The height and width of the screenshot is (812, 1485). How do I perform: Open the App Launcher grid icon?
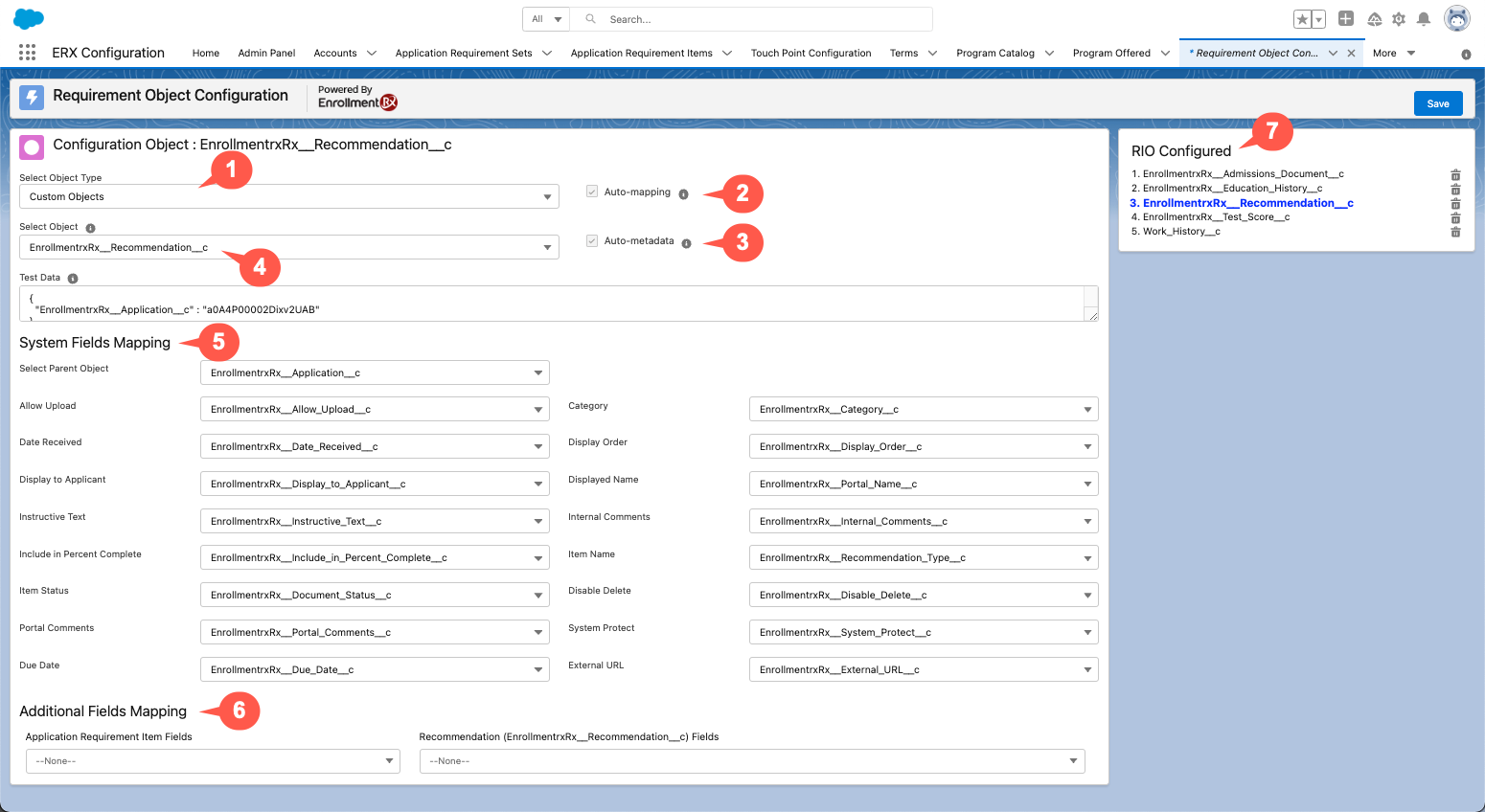(x=27, y=53)
